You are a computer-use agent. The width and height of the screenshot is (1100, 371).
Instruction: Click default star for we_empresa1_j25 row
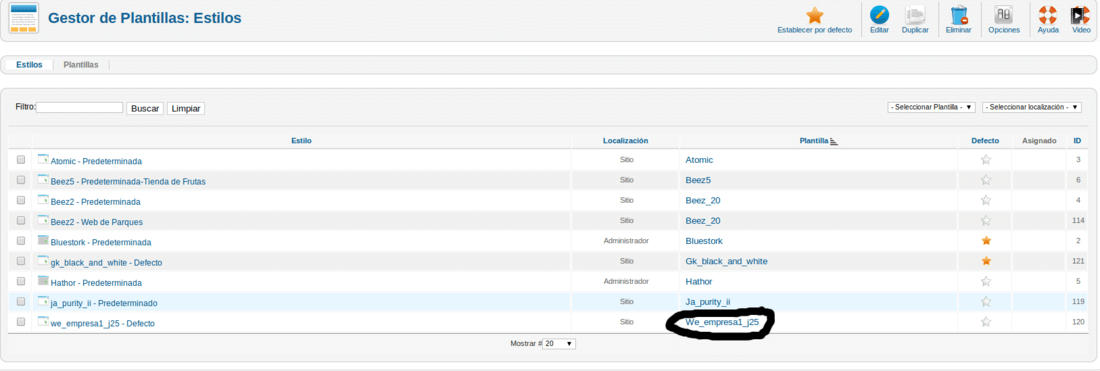coord(986,322)
